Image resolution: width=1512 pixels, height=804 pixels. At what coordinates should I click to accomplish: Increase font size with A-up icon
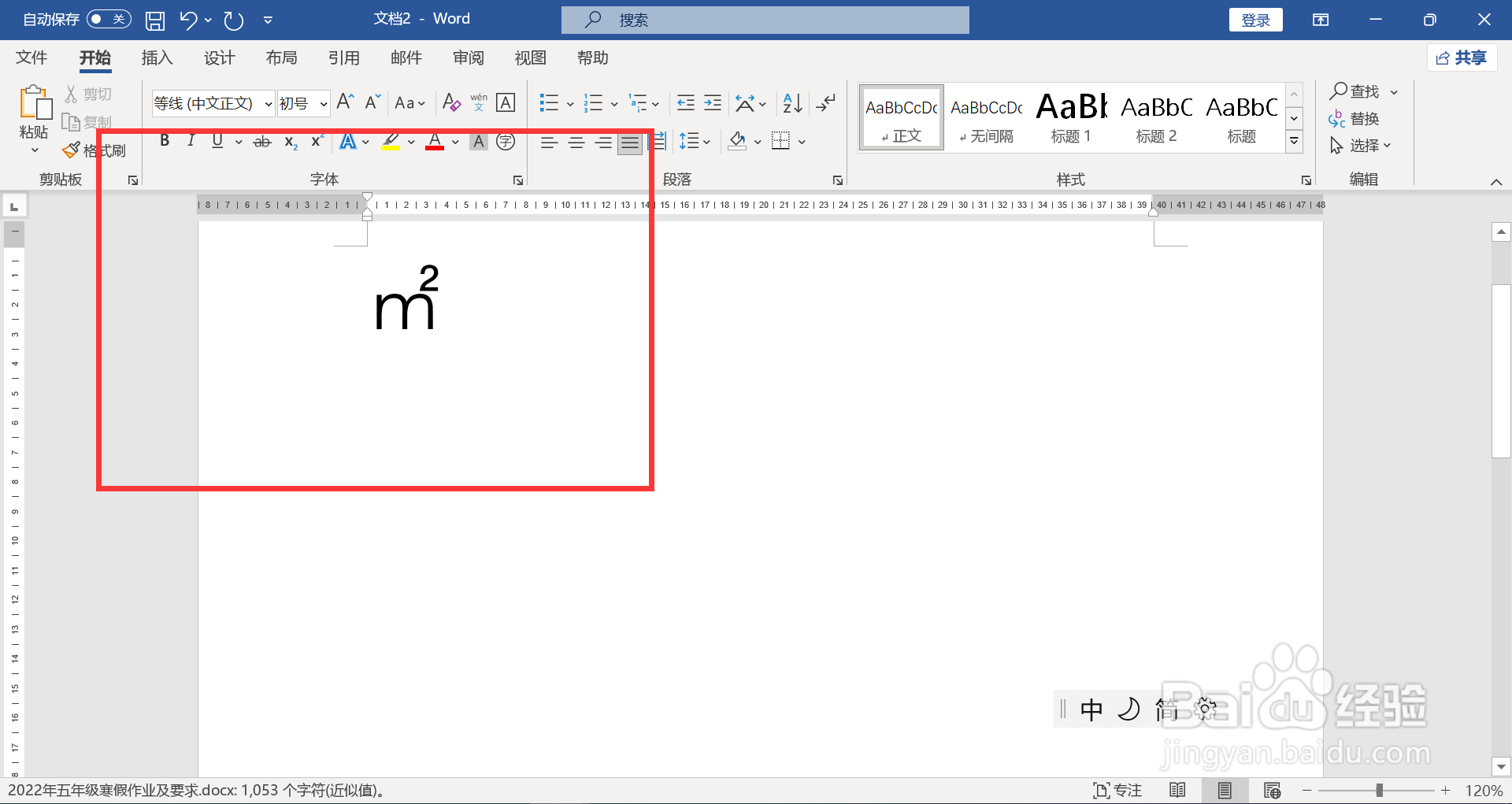coord(345,102)
